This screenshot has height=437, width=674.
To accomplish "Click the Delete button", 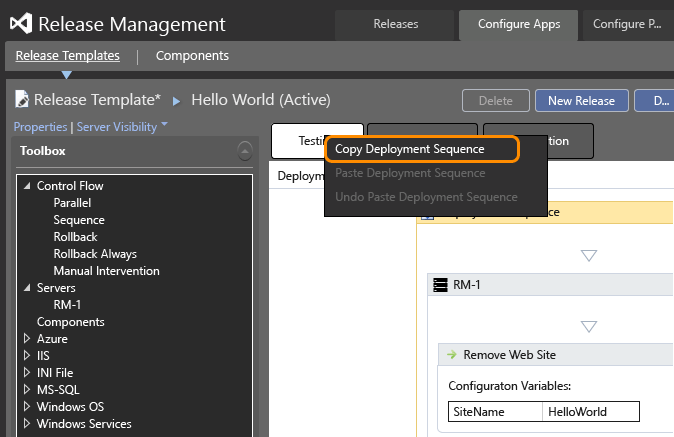I will pos(496,101).
